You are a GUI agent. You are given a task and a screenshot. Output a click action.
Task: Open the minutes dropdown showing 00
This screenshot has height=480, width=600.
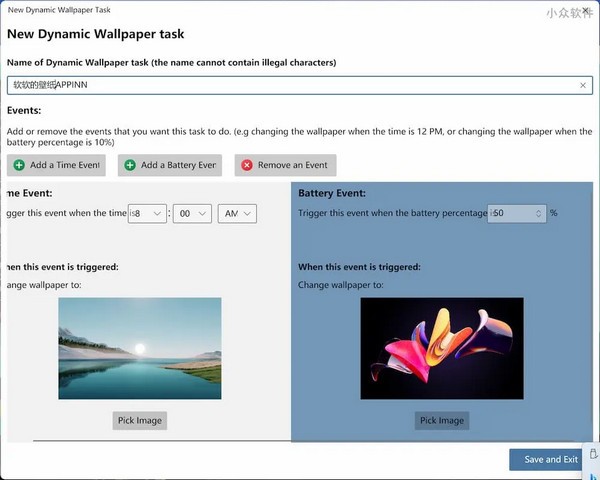pos(192,214)
